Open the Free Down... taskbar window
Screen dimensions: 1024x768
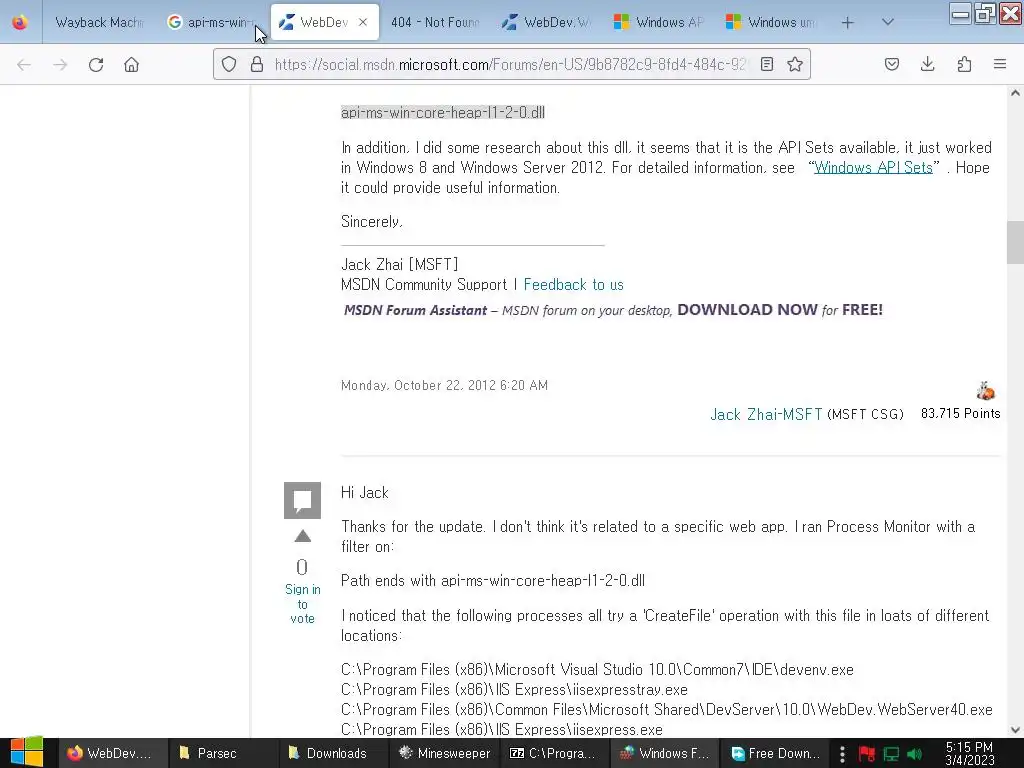(x=774, y=753)
